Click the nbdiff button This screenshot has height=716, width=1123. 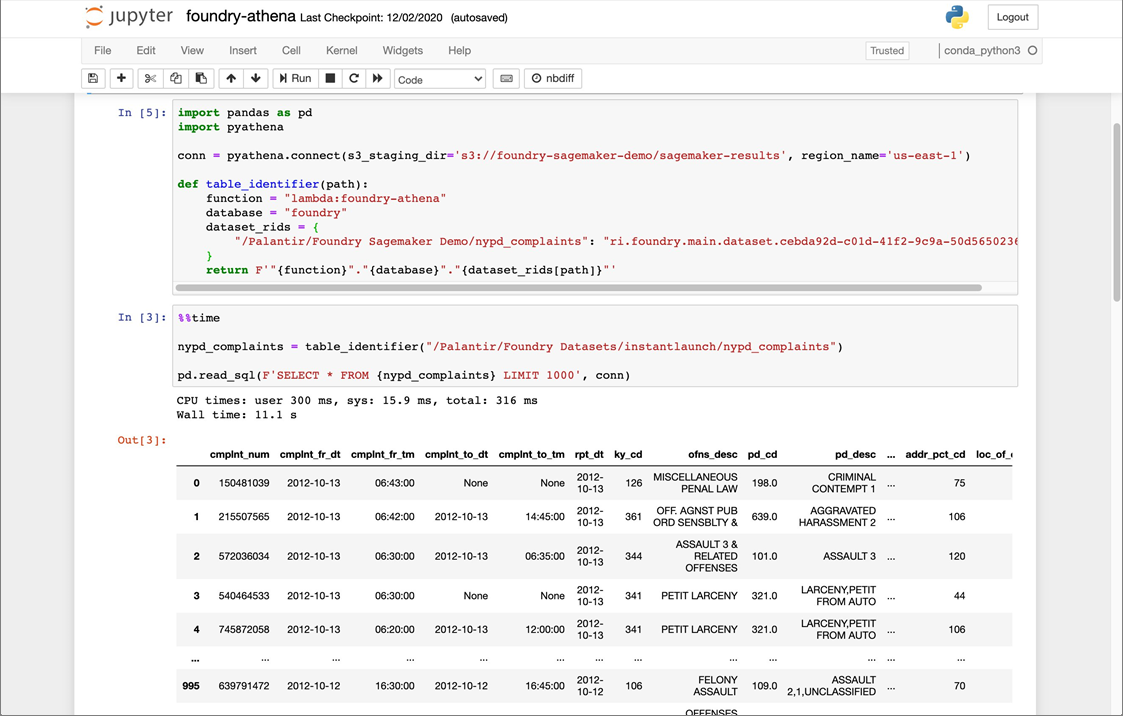(x=553, y=78)
